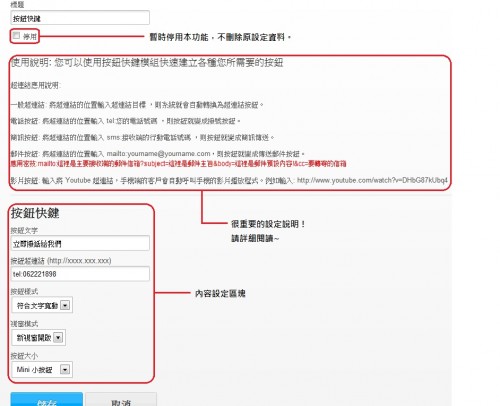The width and height of the screenshot is (500, 406).
Task: Click the arrow on the 按鈕樣式 combo box
Action: coord(65,305)
